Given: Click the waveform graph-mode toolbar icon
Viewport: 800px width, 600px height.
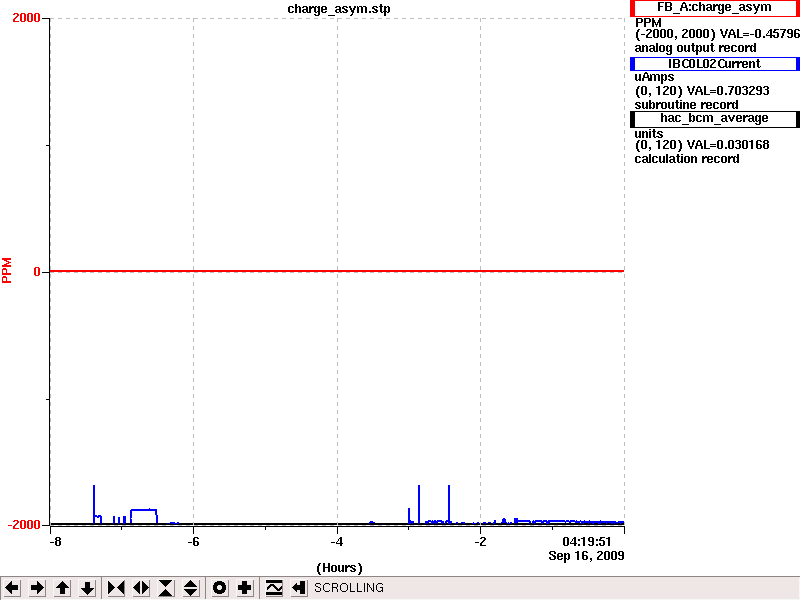Looking at the screenshot, I should point(274,588).
